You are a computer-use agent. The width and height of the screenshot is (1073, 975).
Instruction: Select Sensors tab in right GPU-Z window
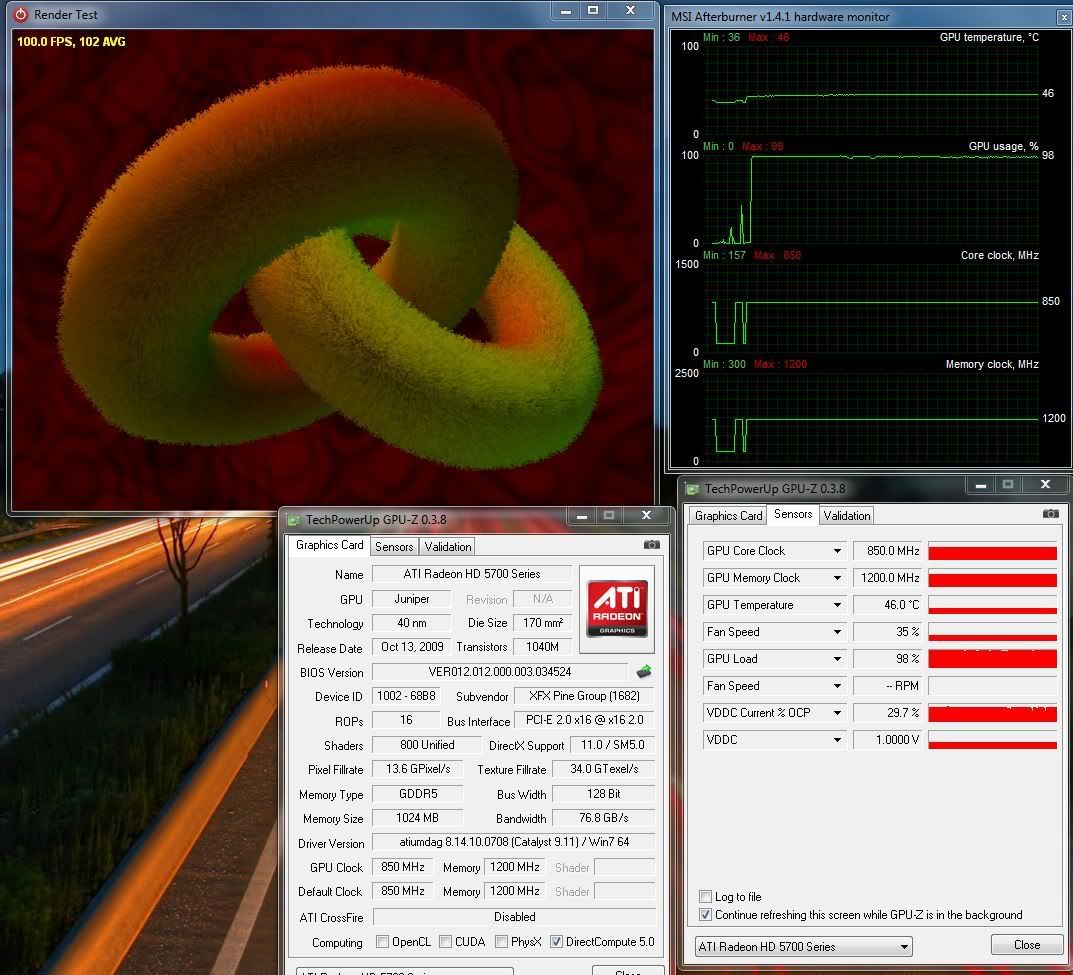(793, 514)
